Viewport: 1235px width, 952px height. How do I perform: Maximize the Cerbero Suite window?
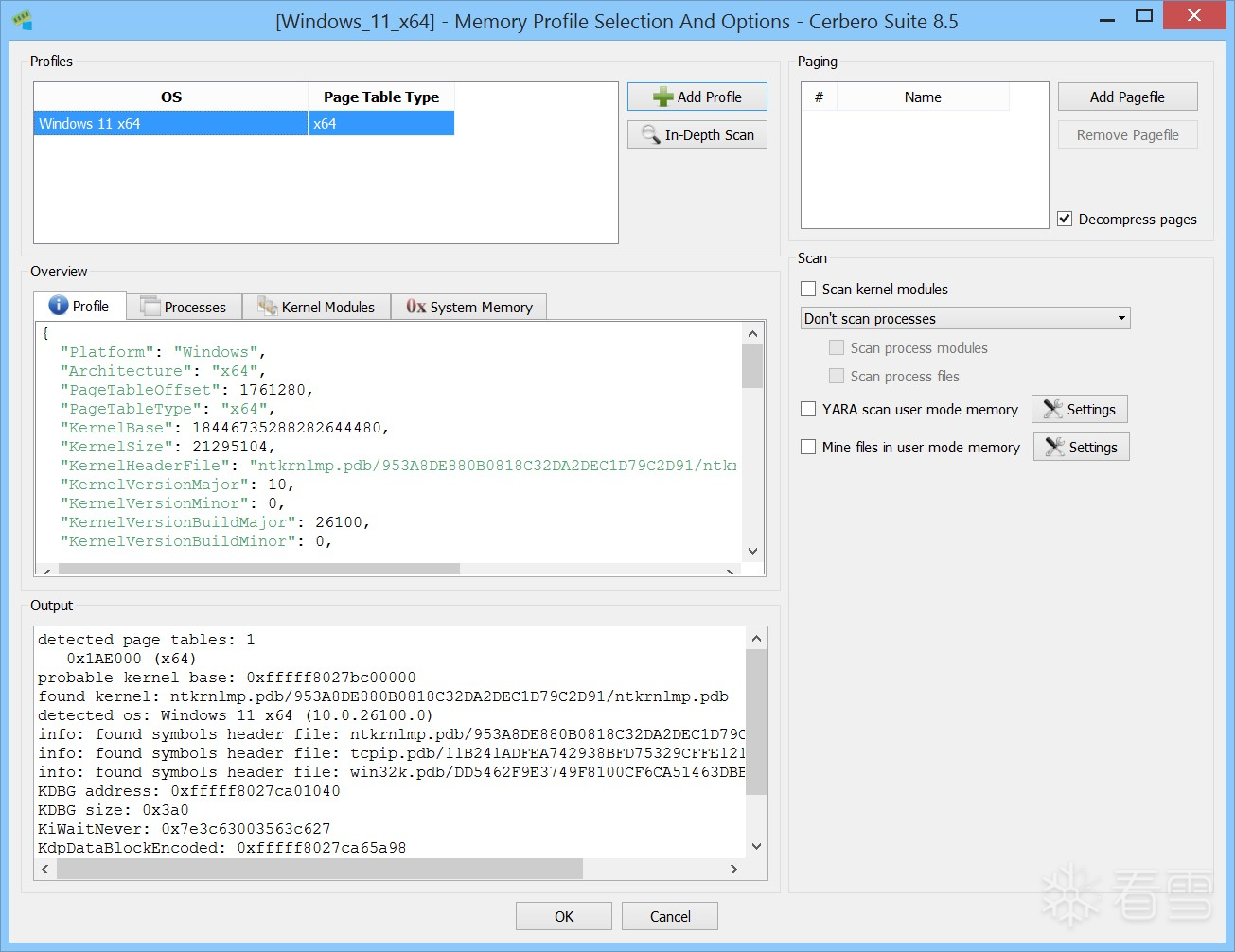(x=1144, y=15)
